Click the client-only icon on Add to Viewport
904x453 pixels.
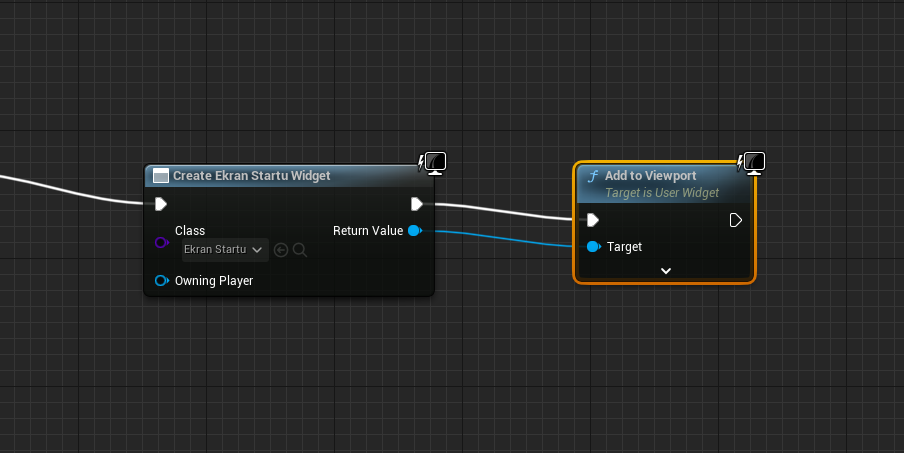point(753,162)
